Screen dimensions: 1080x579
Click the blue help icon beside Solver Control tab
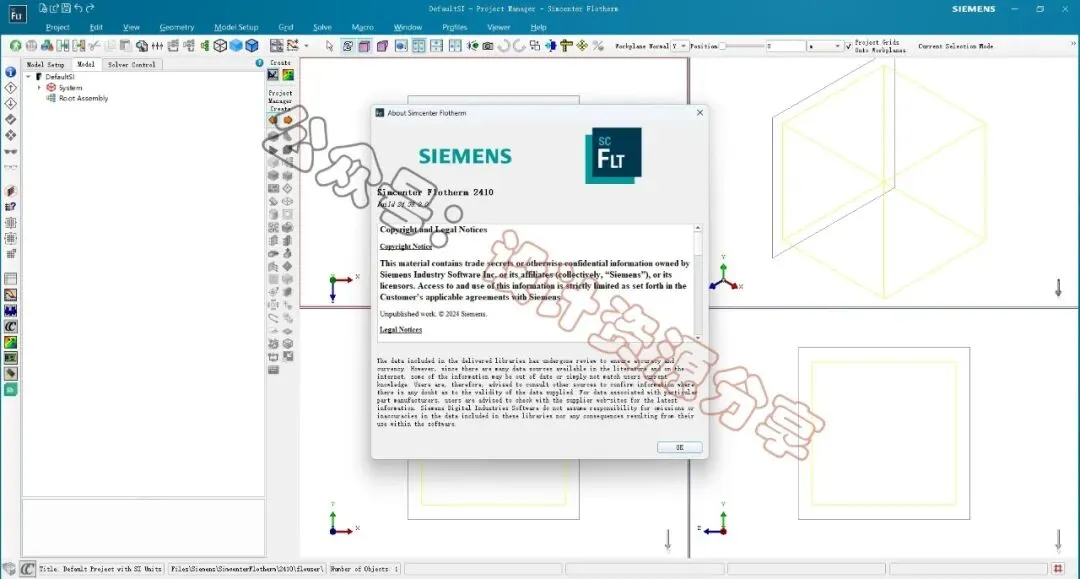[259, 63]
